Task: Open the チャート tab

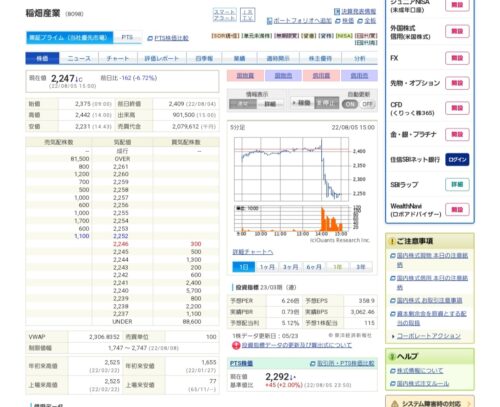Action: point(118,58)
